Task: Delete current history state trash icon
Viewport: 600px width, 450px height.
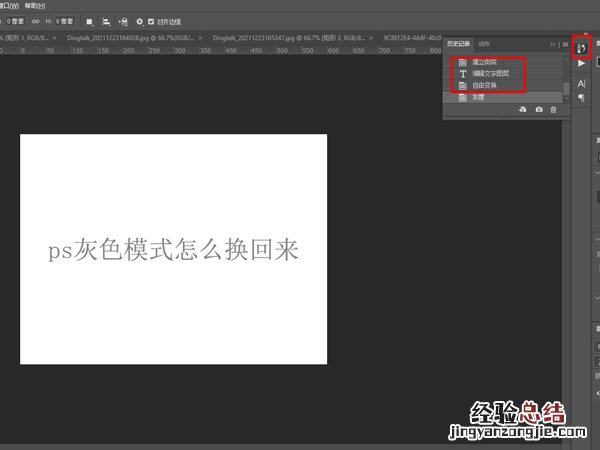Action: click(553, 109)
